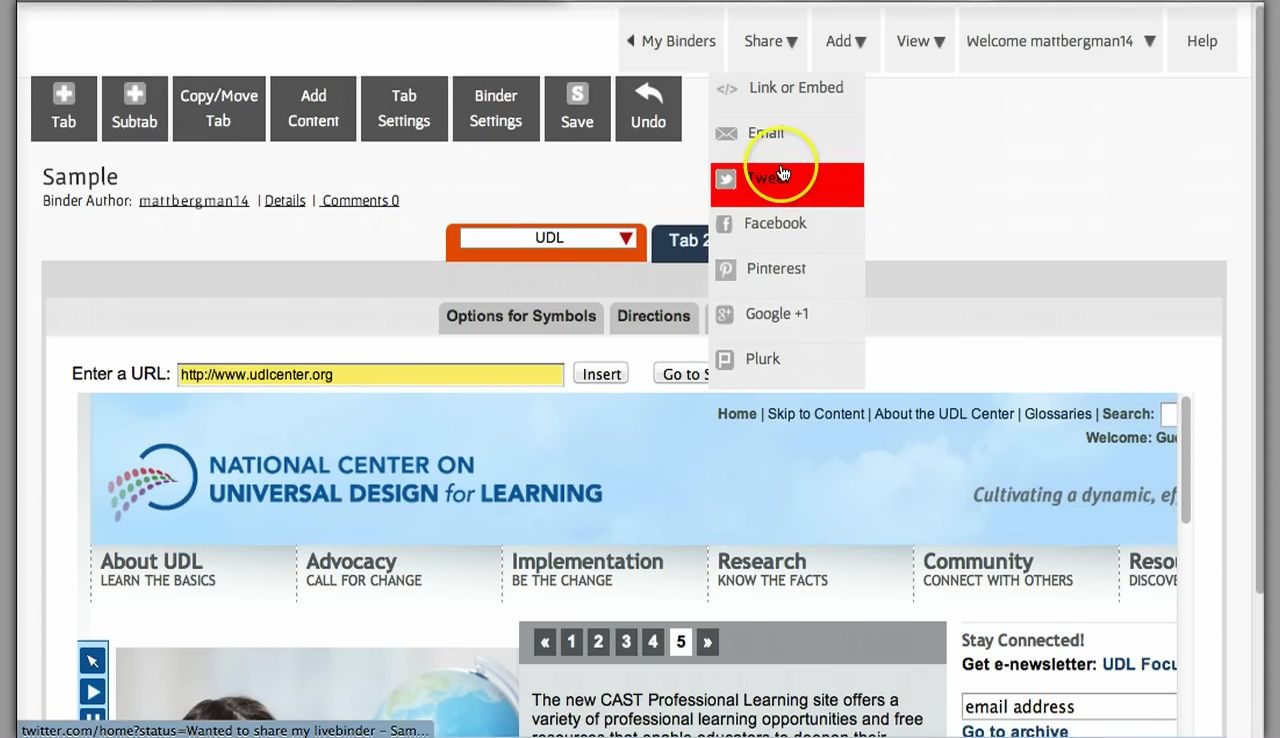
Task: Open the Go to archive link
Action: point(1015,731)
